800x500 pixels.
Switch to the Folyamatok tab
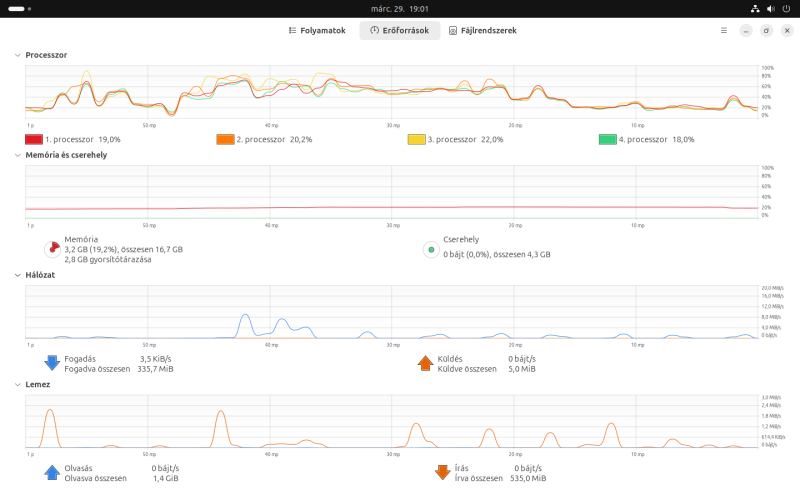tap(317, 31)
